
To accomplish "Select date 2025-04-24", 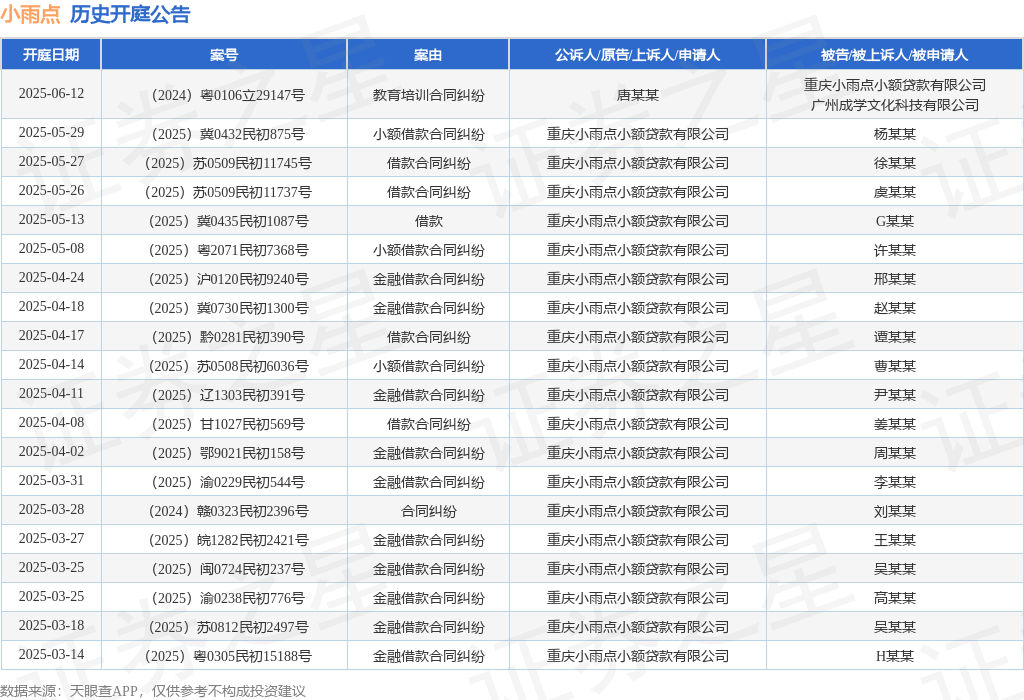I will click(51, 278).
